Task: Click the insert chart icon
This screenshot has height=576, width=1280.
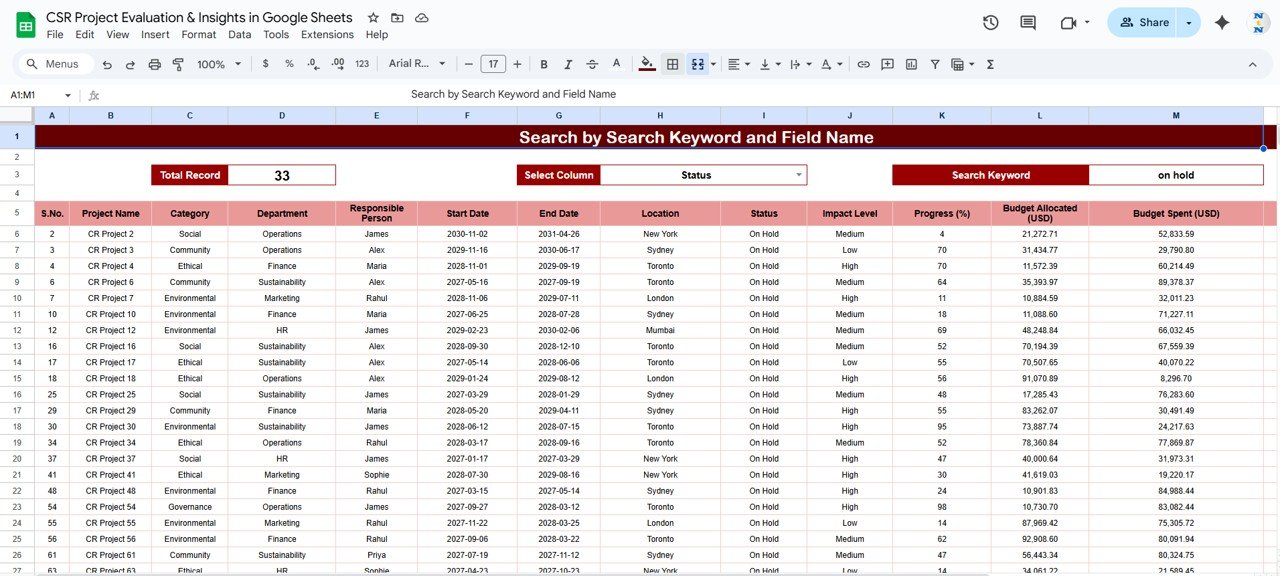Action: (911, 64)
